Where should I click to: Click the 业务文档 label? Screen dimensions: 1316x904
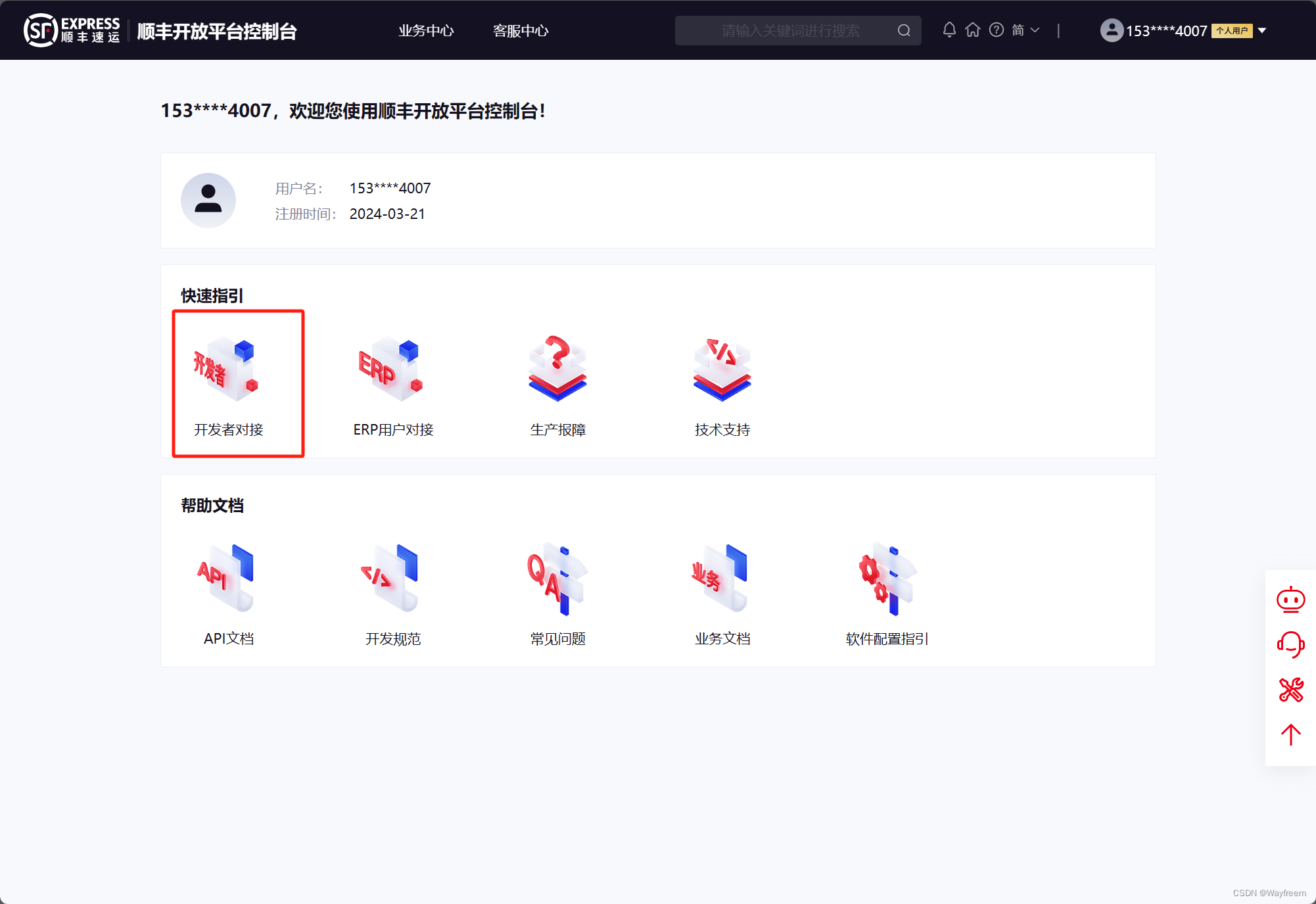(722, 638)
